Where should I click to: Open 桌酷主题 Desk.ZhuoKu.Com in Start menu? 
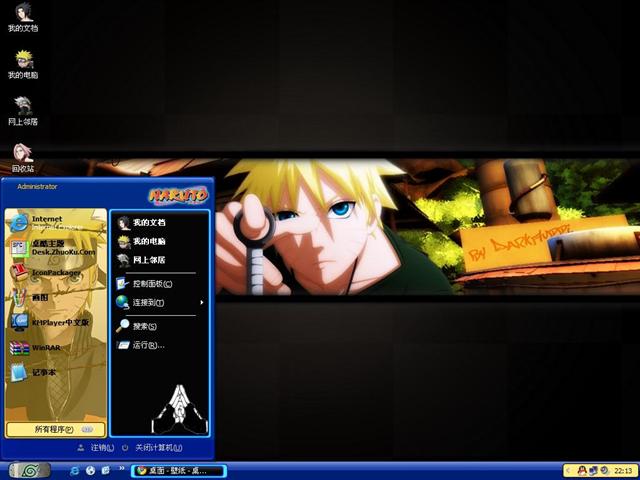[56, 247]
